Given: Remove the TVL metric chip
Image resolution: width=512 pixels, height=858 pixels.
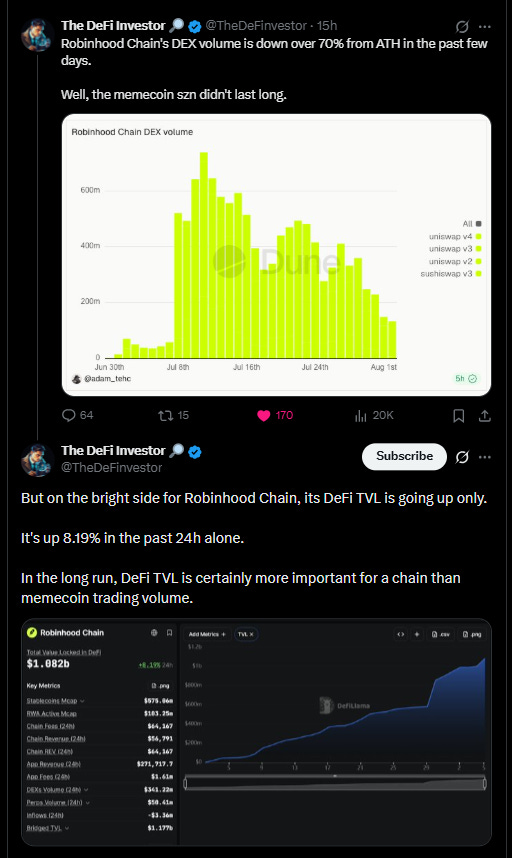Looking at the screenshot, I should point(252,634).
